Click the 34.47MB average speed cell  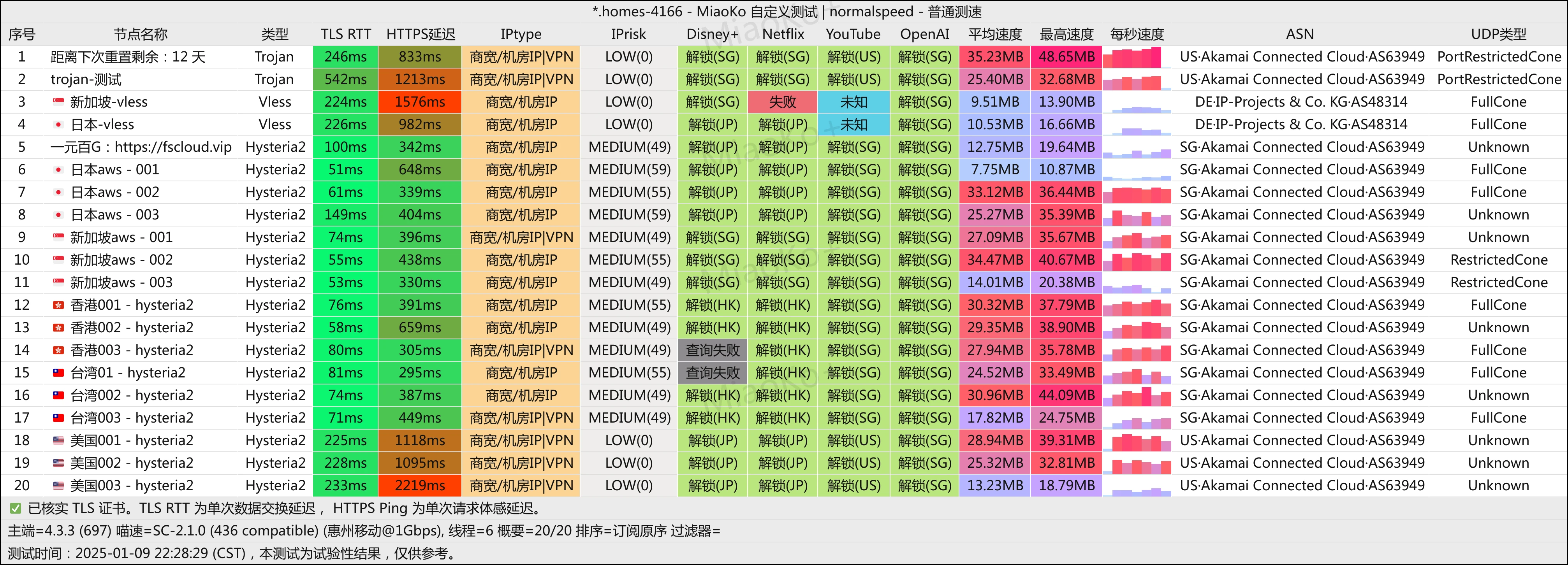[x=995, y=260]
